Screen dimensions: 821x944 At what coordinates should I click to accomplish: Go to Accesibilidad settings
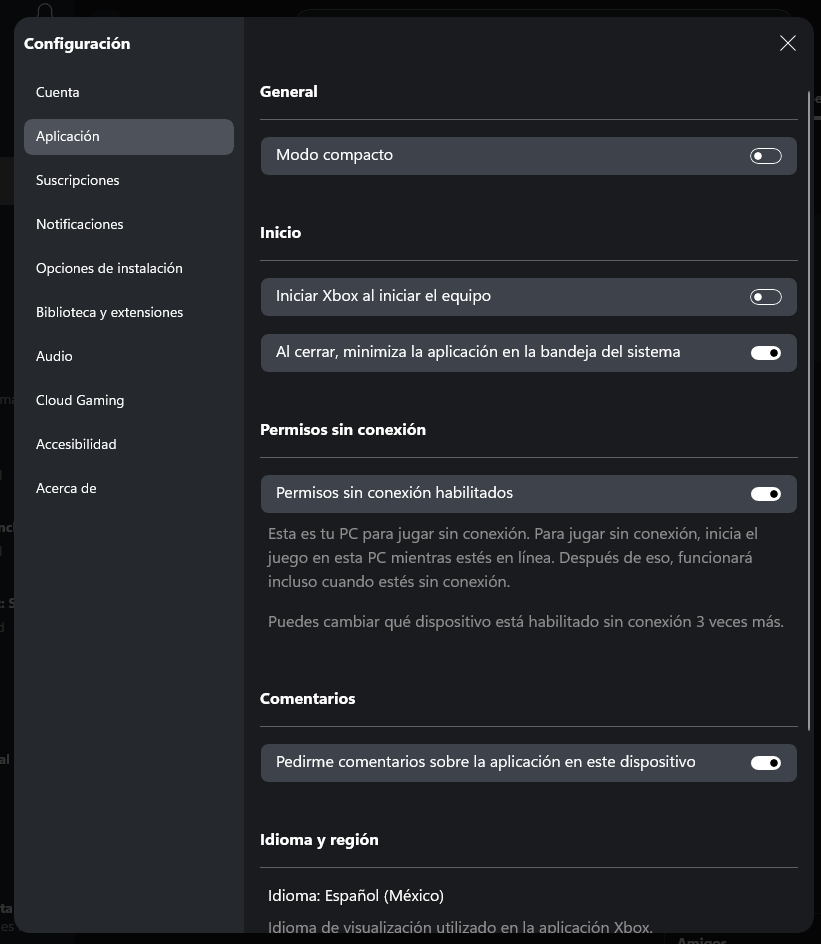point(76,444)
